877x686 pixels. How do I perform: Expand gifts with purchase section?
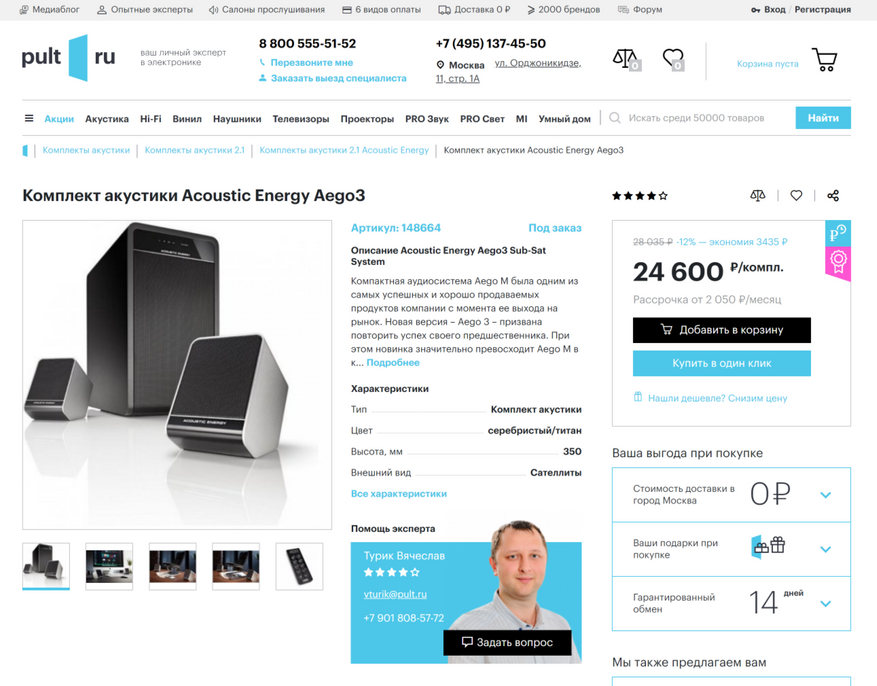point(731,549)
